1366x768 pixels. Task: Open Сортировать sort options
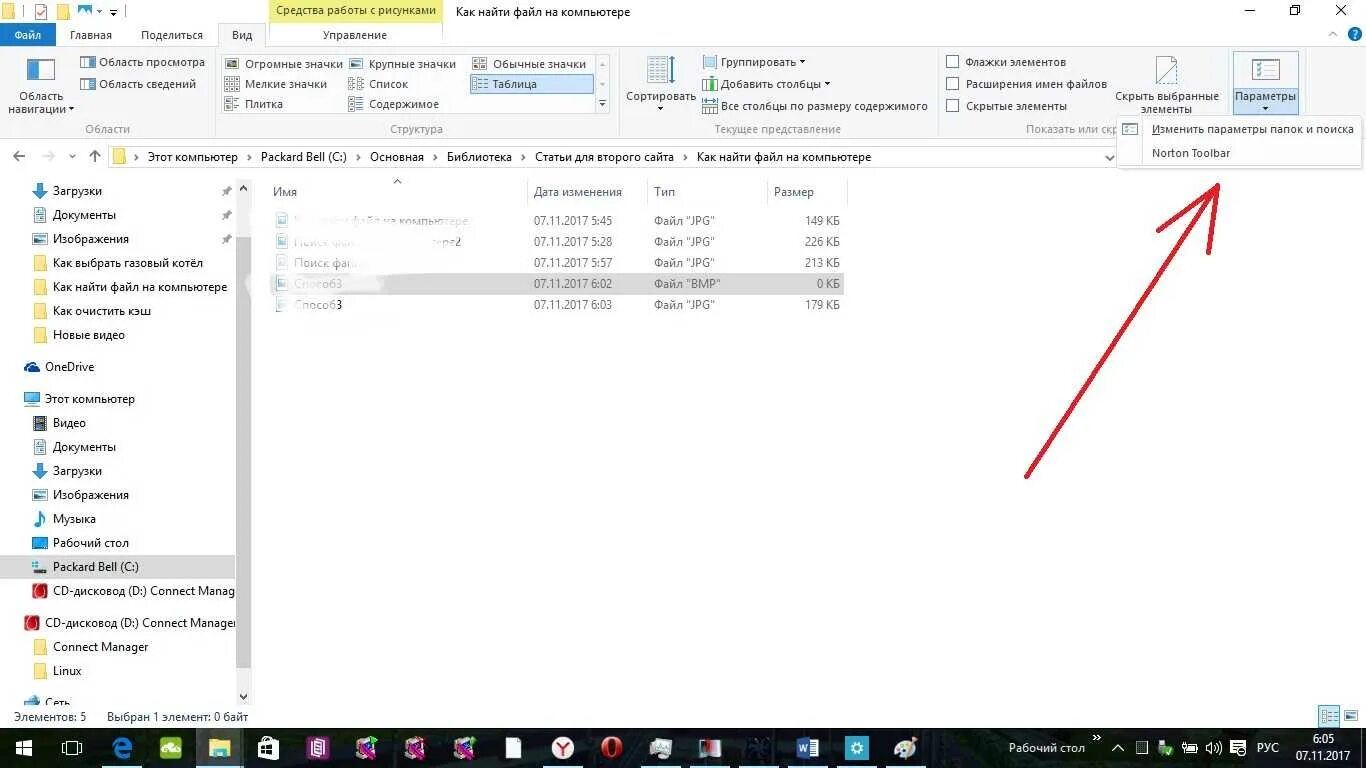(x=660, y=84)
